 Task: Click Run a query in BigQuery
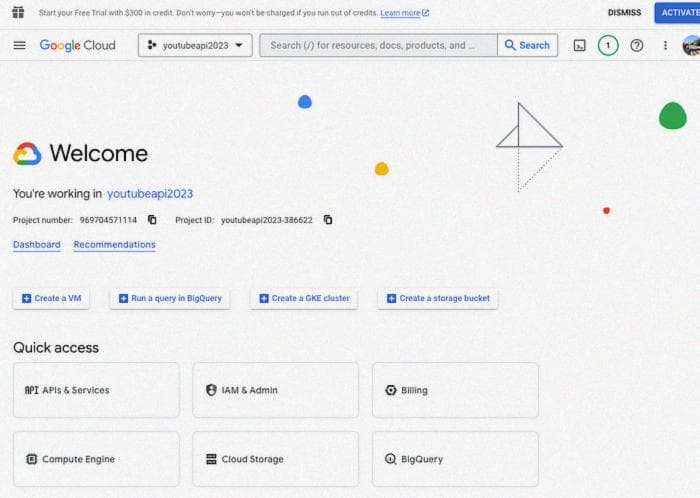[x=169, y=298]
